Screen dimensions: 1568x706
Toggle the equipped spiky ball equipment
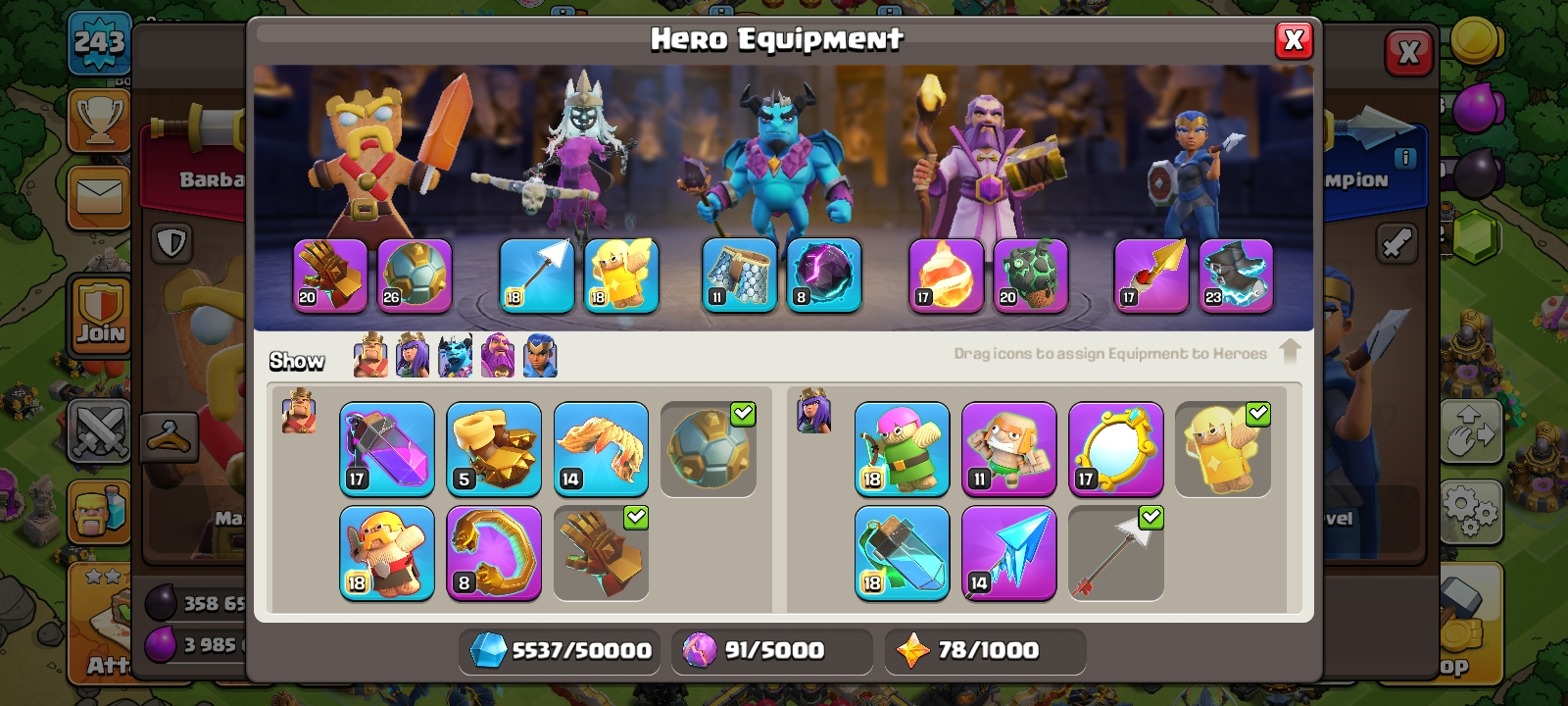[709, 449]
